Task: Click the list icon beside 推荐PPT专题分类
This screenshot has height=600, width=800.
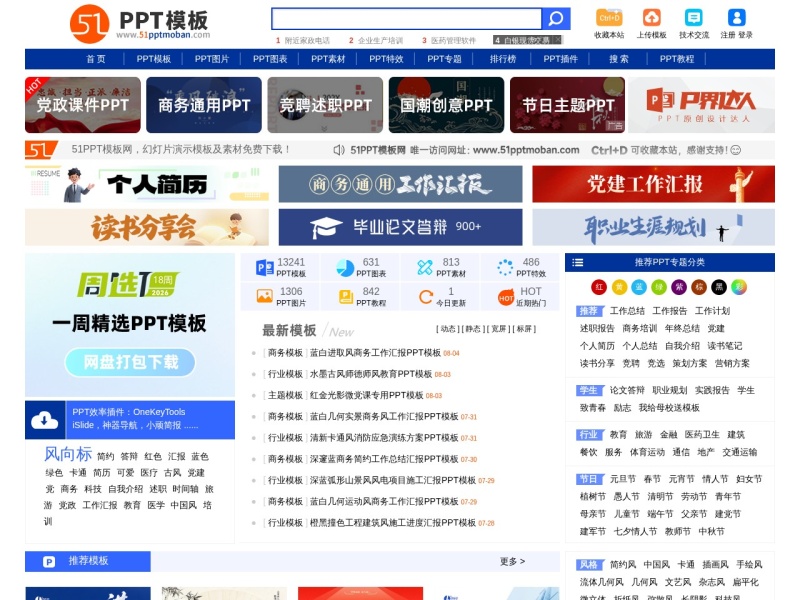Action: 578,262
